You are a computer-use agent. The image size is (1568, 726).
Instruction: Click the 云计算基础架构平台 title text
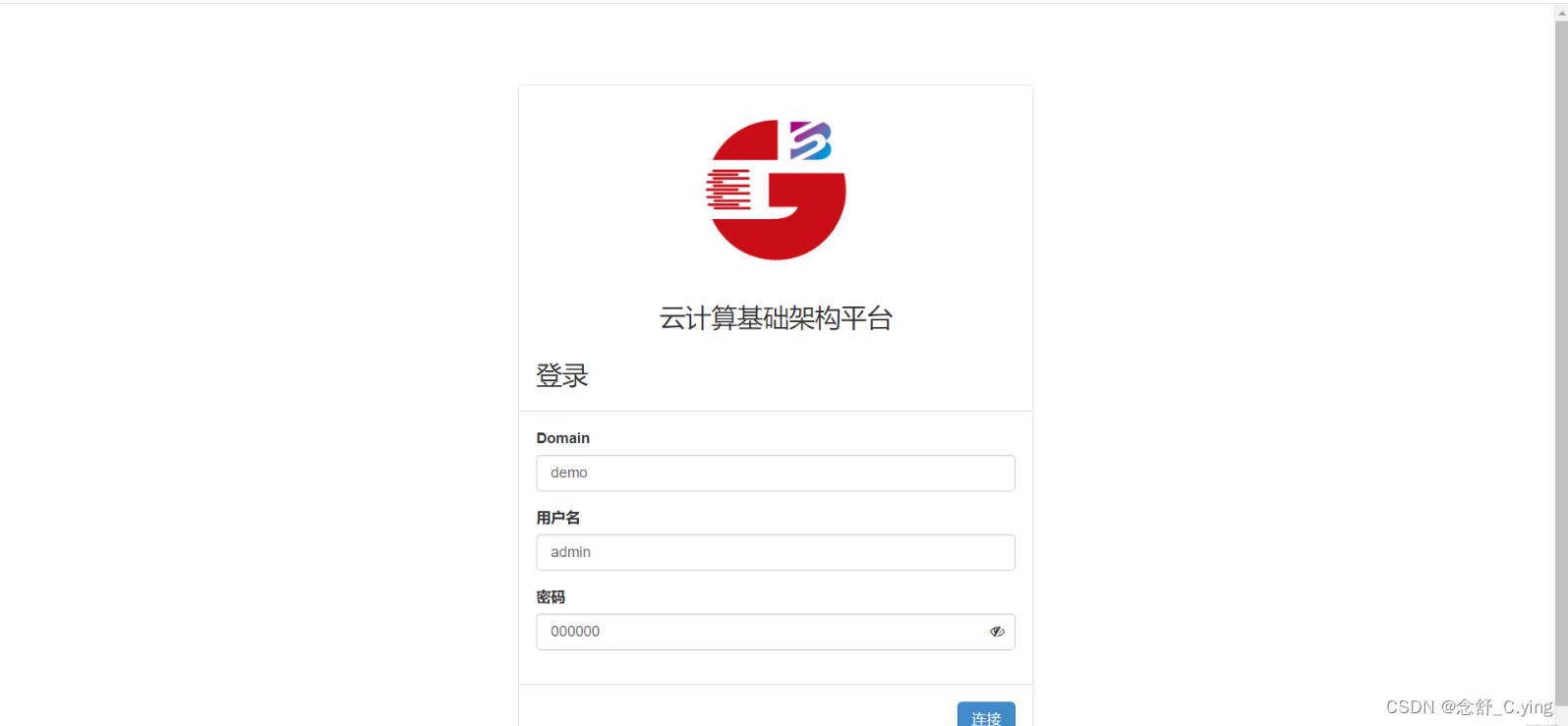click(x=776, y=318)
